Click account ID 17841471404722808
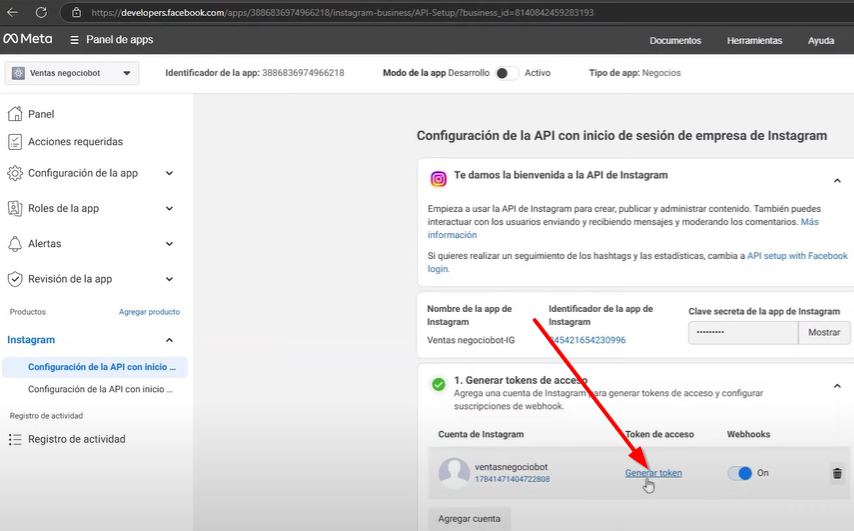This screenshot has height=531, width=854. pos(512,479)
